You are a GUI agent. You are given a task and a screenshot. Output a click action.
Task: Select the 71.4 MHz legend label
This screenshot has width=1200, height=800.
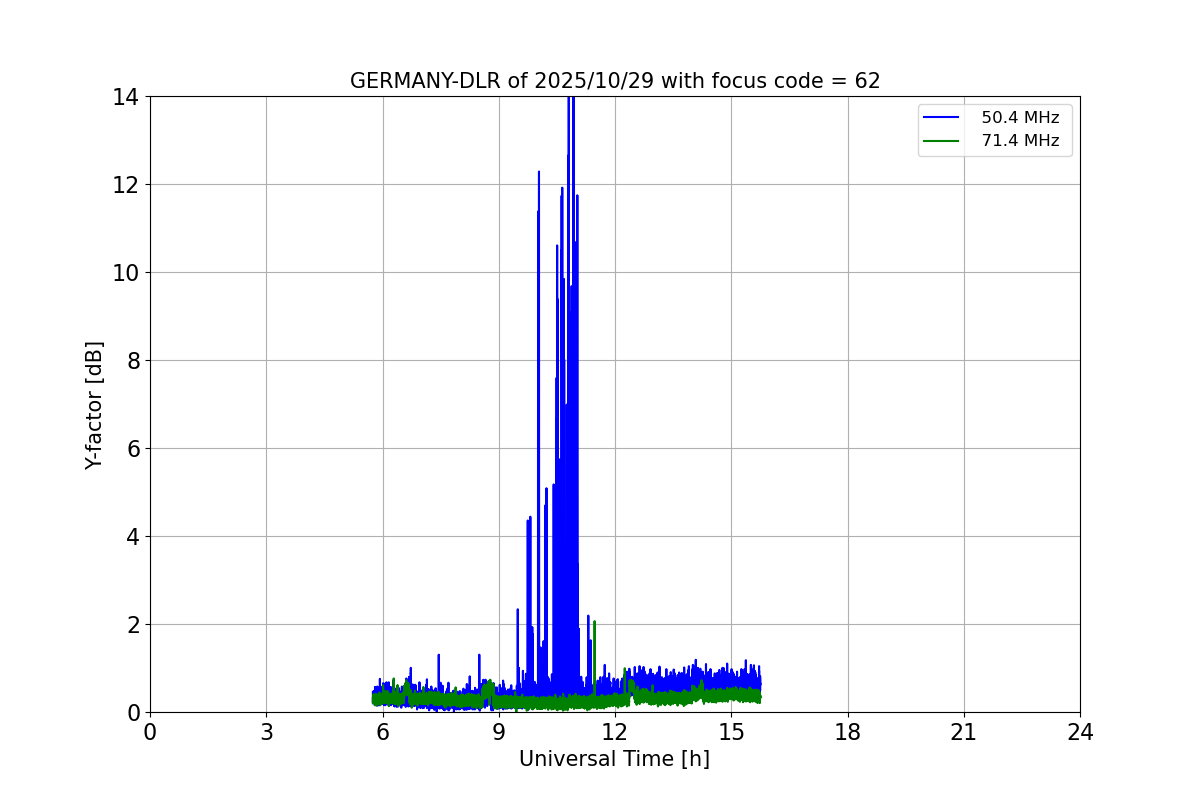coord(1020,141)
